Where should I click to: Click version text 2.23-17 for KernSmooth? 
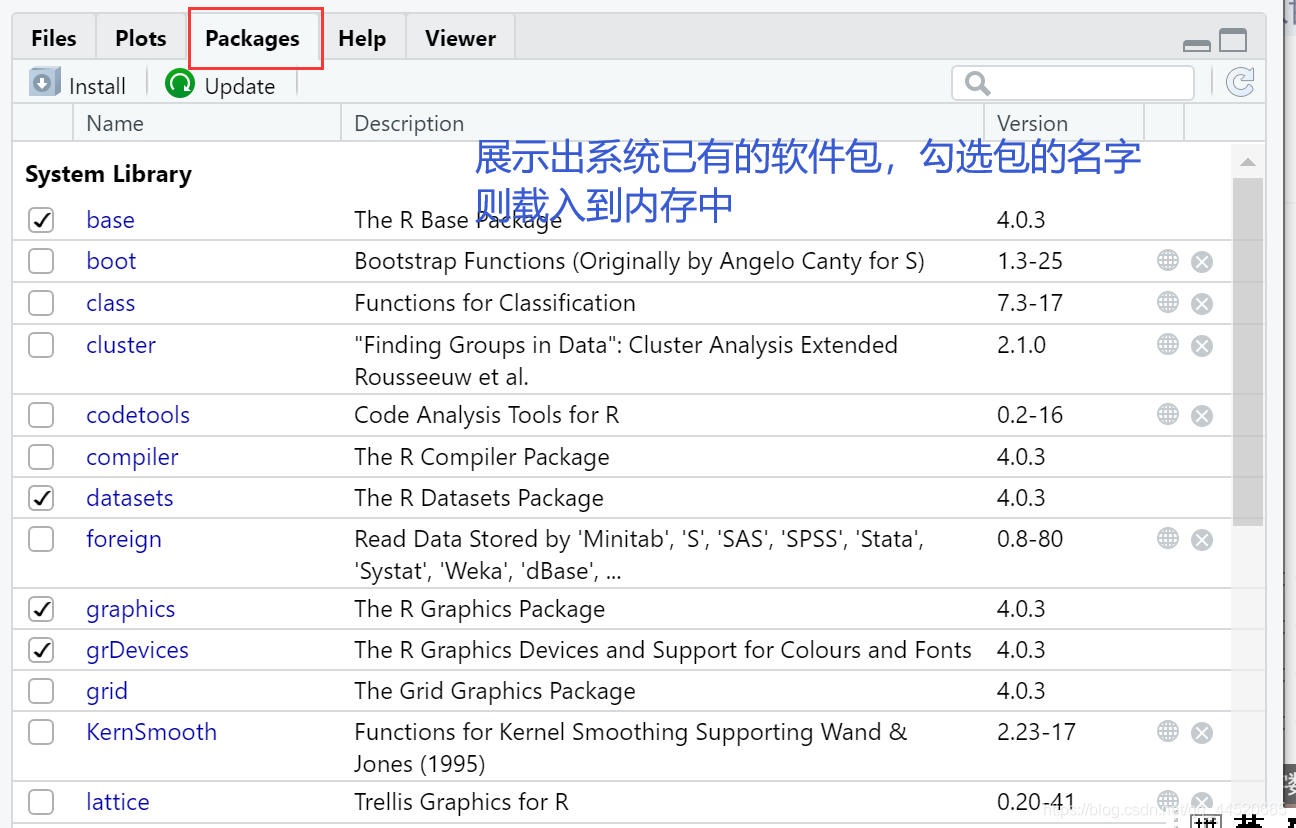pos(1036,732)
